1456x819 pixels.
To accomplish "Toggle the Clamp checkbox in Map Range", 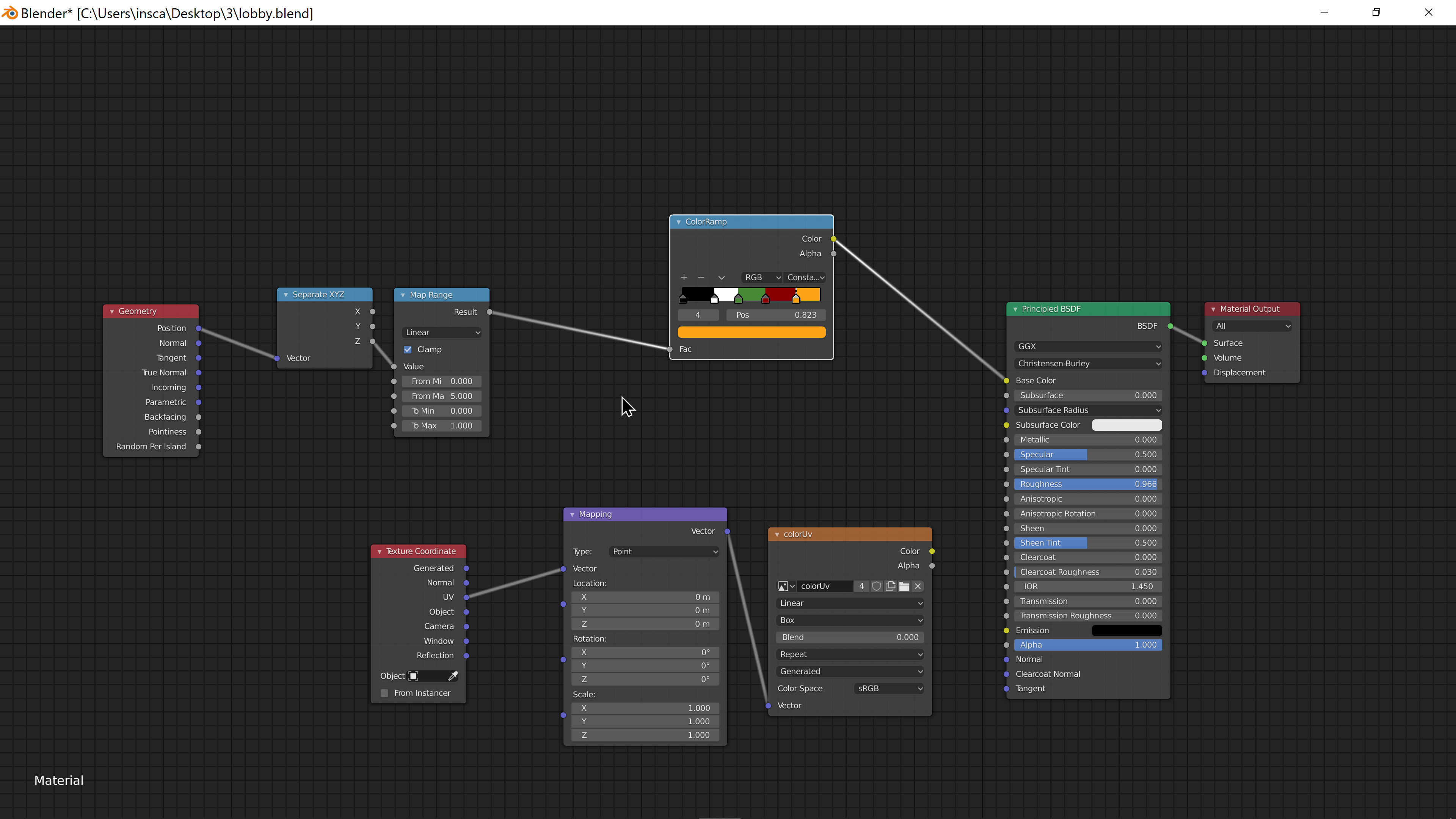I will (x=408, y=349).
